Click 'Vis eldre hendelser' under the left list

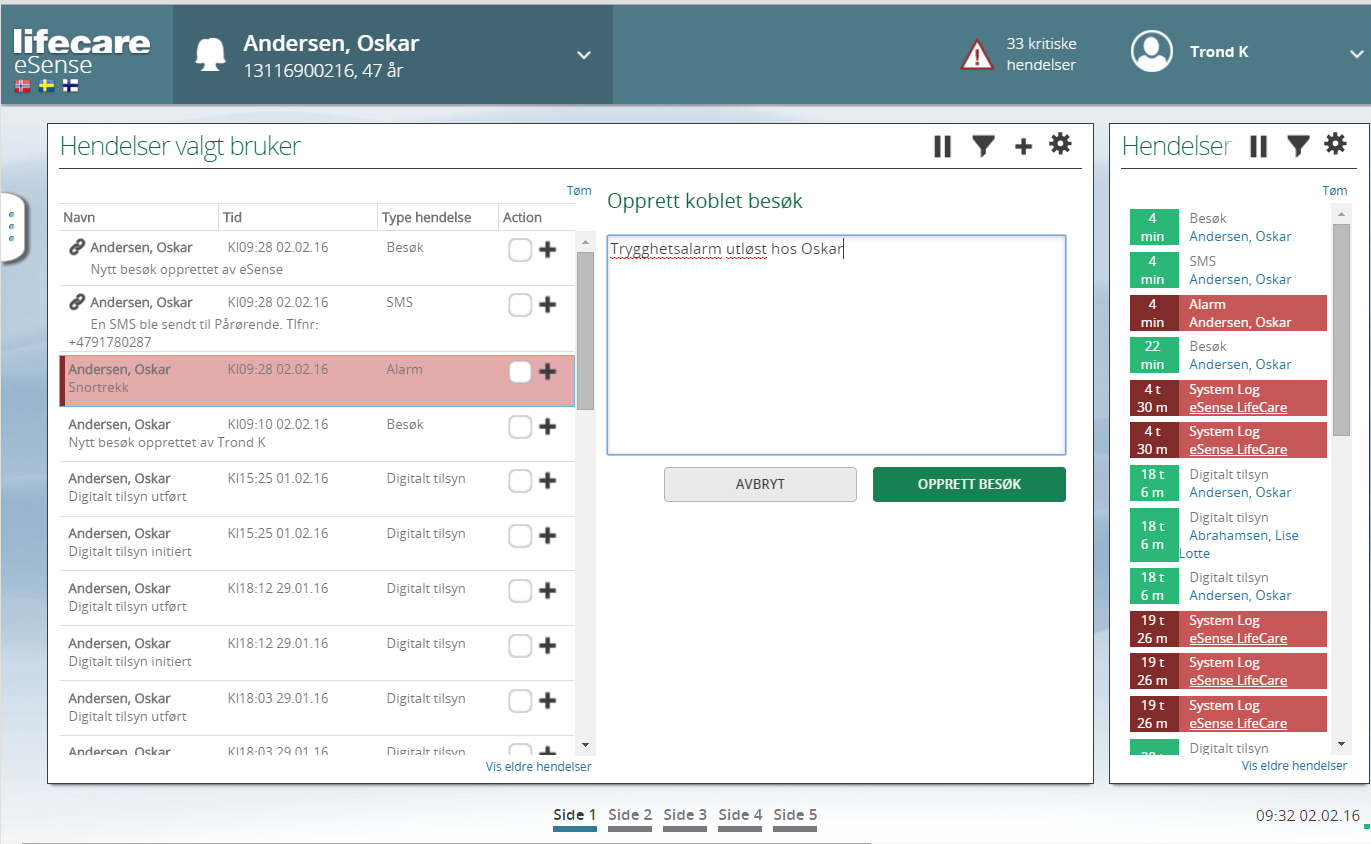(538, 767)
